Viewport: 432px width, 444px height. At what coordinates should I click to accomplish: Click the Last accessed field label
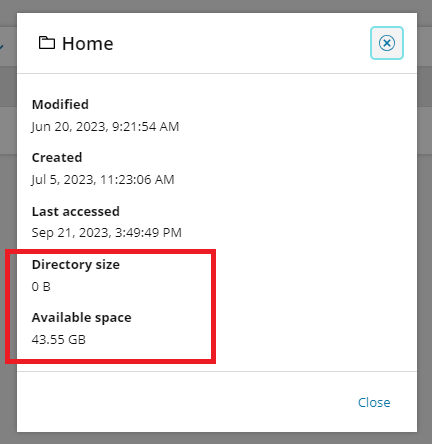coord(76,211)
